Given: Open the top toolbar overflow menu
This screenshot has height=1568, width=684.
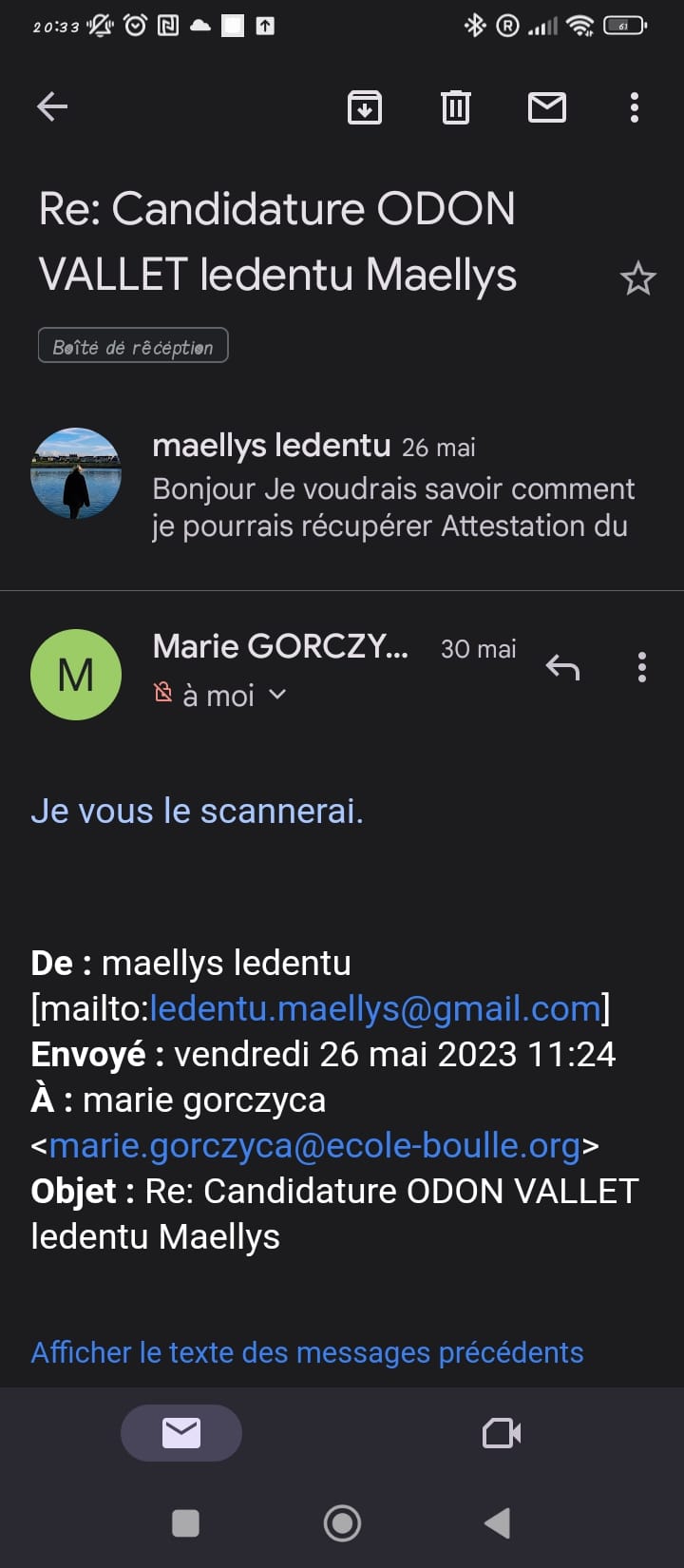Looking at the screenshot, I should 635,107.
